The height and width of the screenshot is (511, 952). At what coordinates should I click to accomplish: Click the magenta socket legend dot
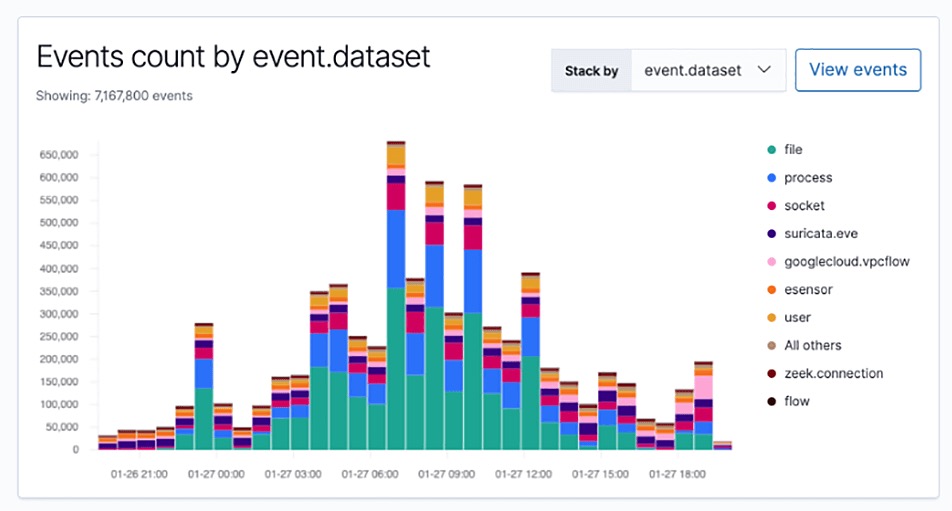[x=771, y=206]
